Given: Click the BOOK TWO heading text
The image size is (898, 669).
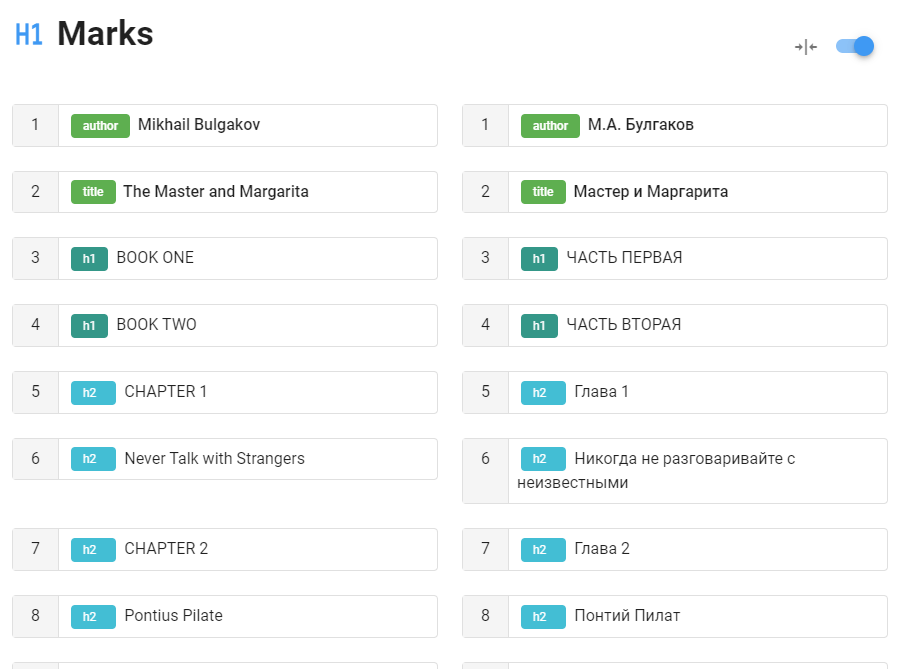Looking at the screenshot, I should point(156,325).
